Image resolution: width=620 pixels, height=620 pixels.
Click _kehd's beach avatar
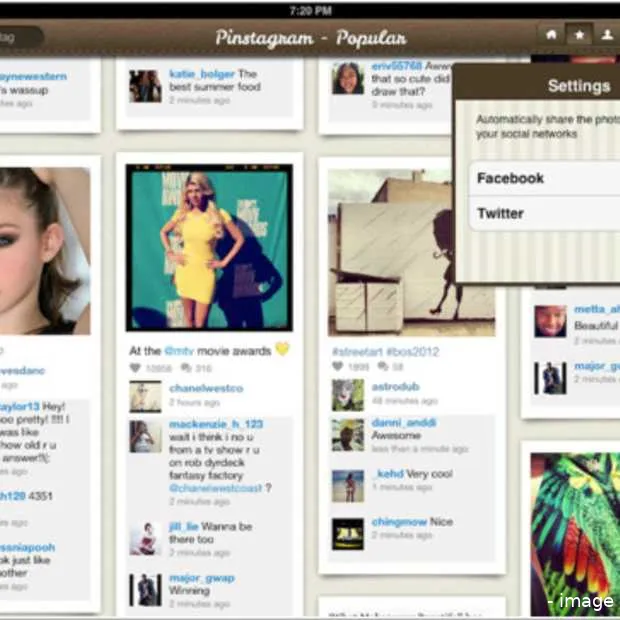click(348, 486)
